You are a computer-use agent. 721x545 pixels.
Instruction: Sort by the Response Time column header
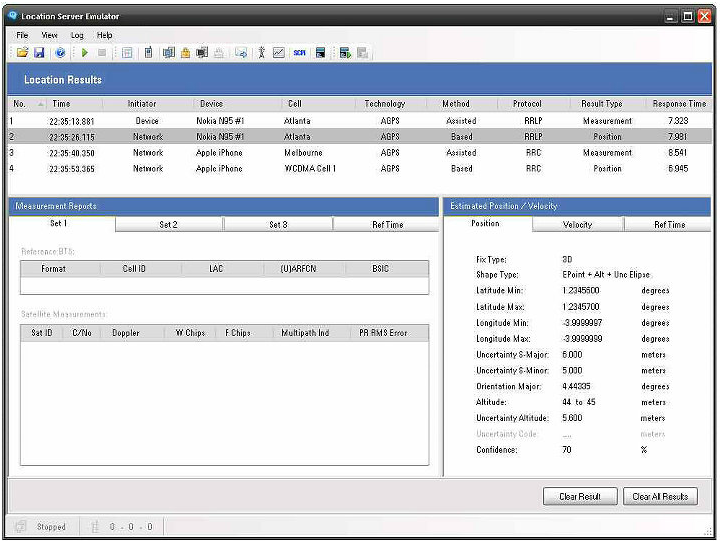(x=679, y=104)
